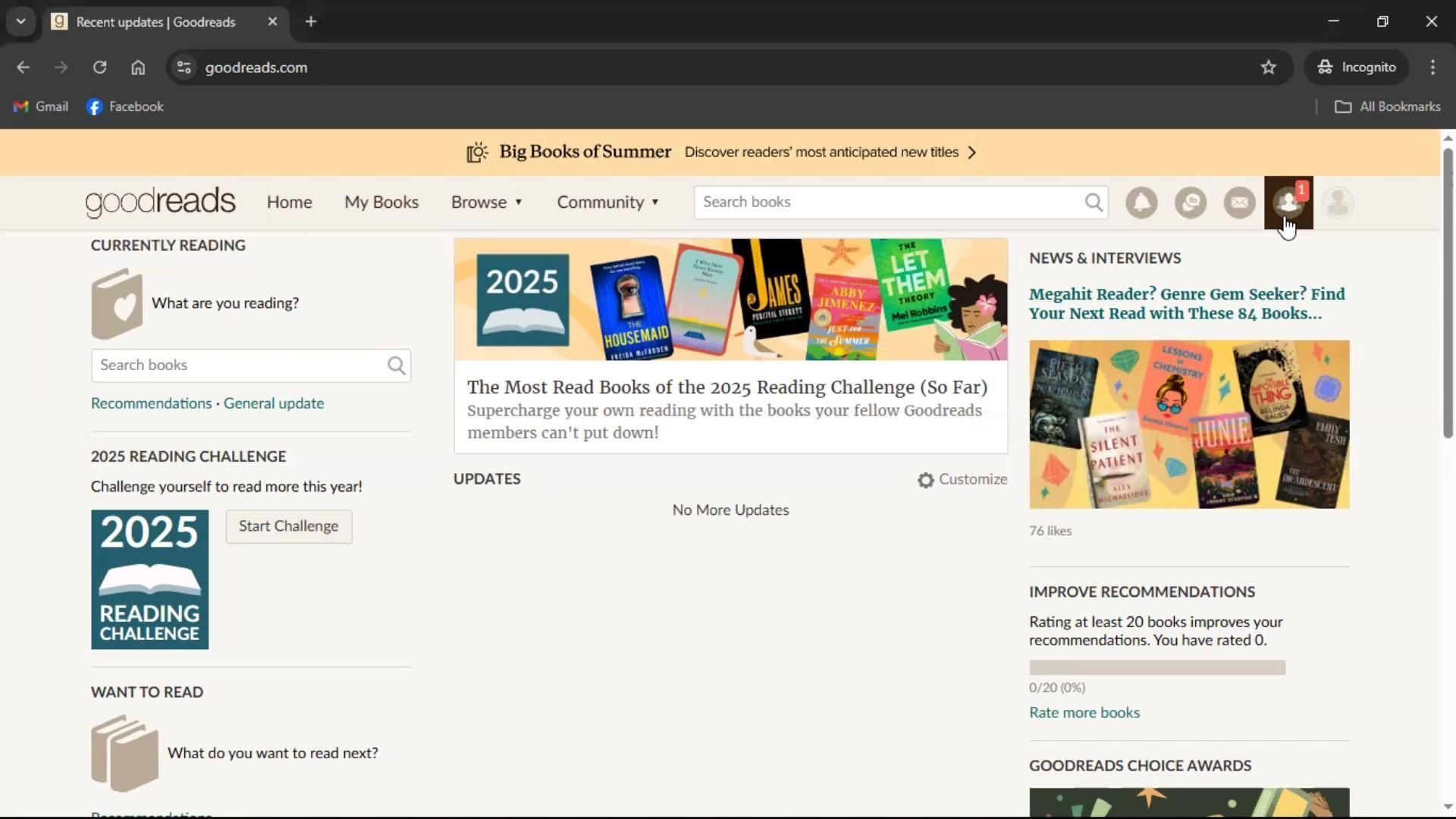Open the Rate more books link

[x=1084, y=712]
